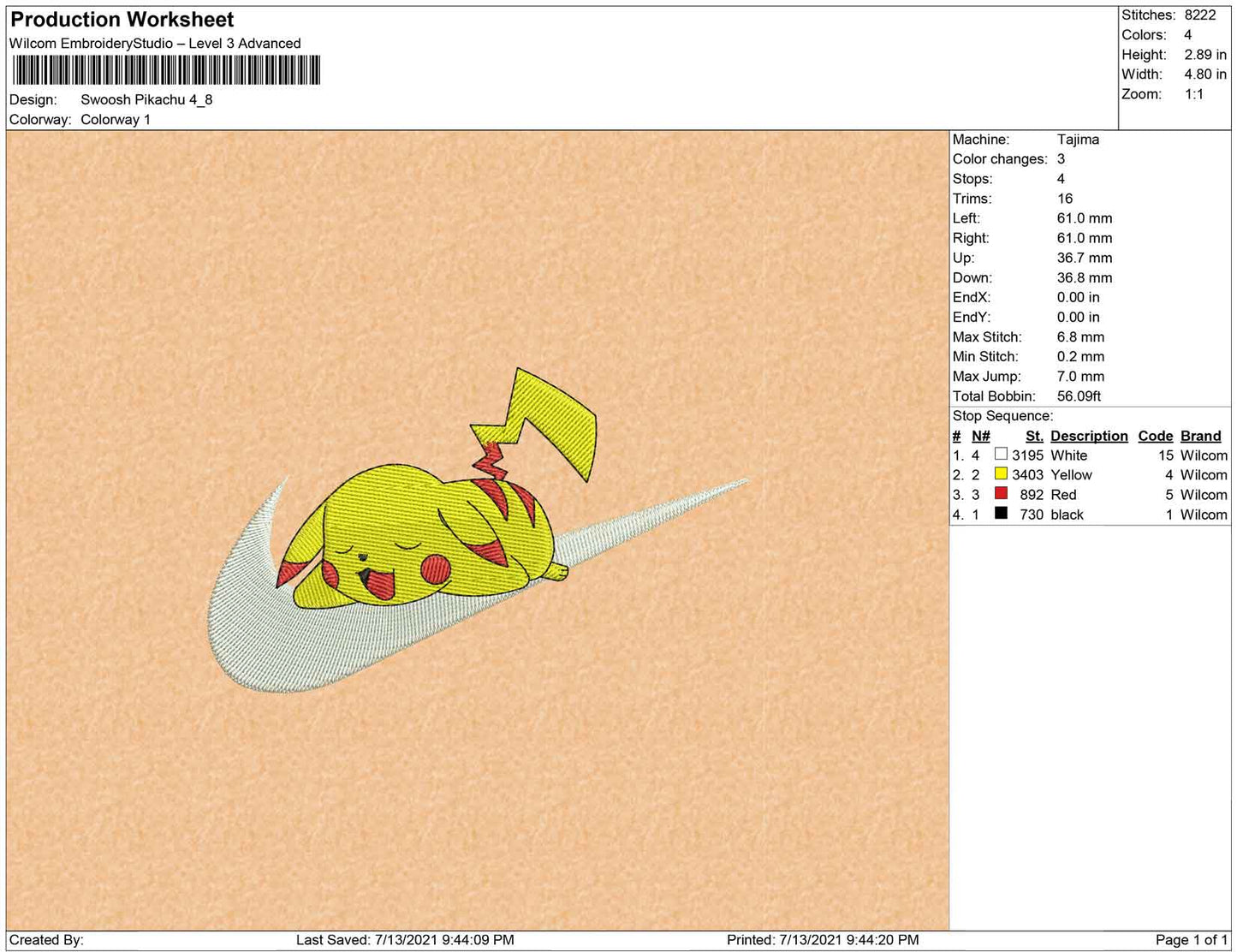Click the Production Worksheet title
This screenshot has width=1237, height=952.
[122, 20]
